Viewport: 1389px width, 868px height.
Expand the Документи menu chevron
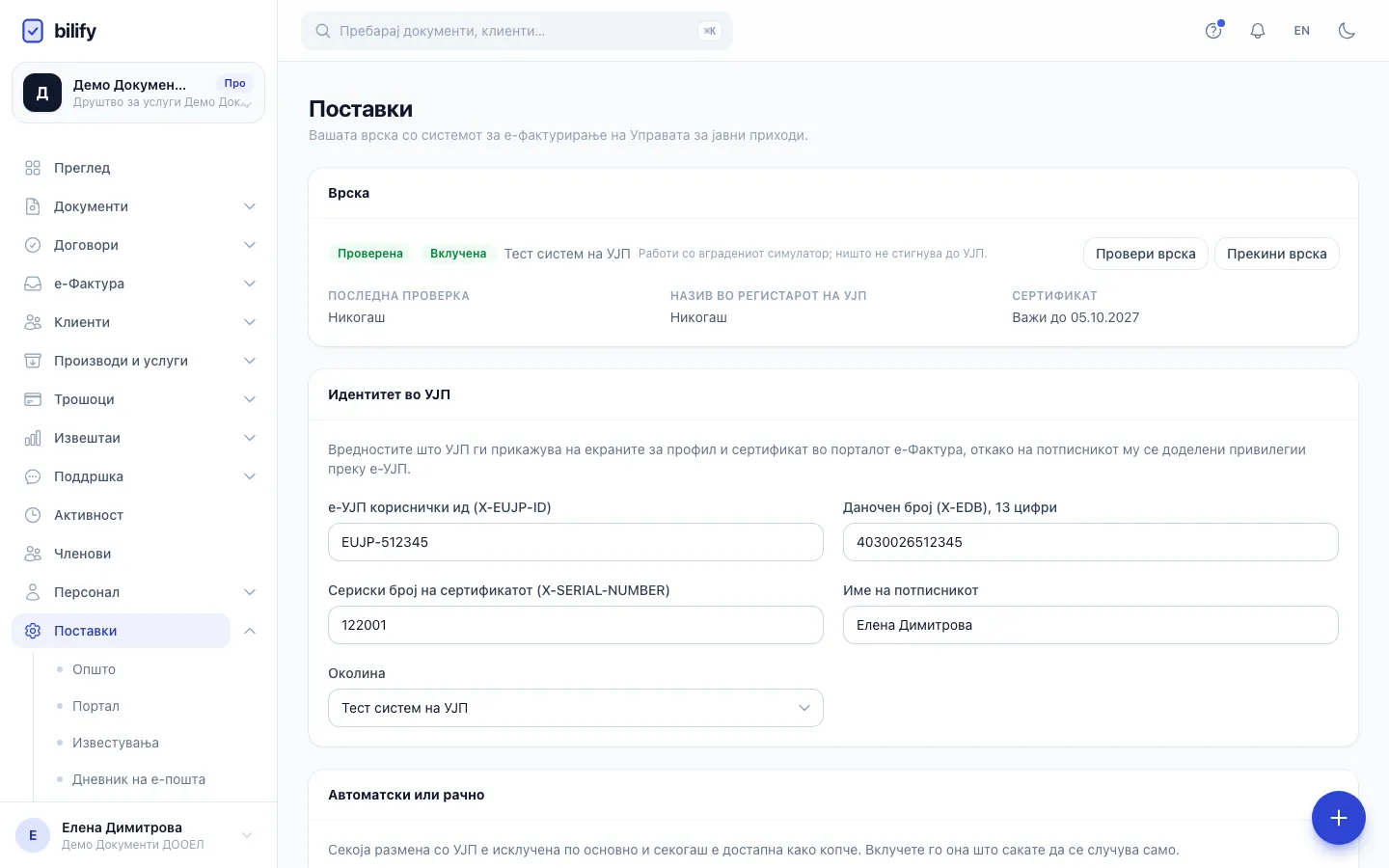[x=250, y=206]
